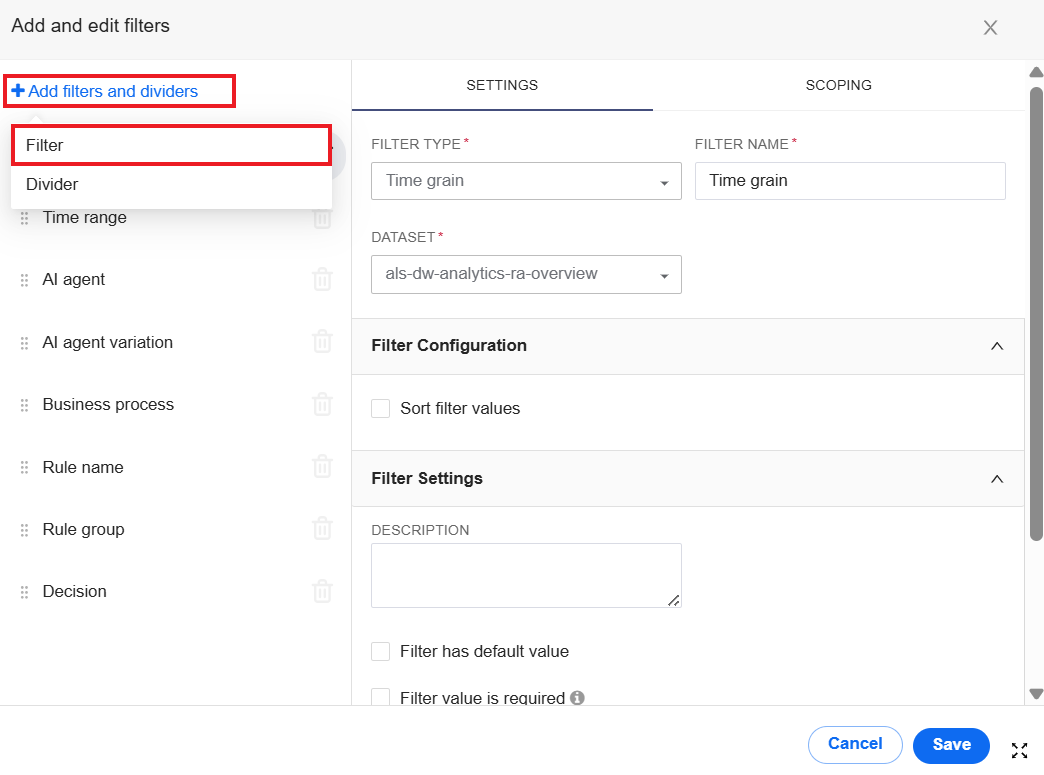
Task: Click the Description text area
Action: [x=526, y=575]
